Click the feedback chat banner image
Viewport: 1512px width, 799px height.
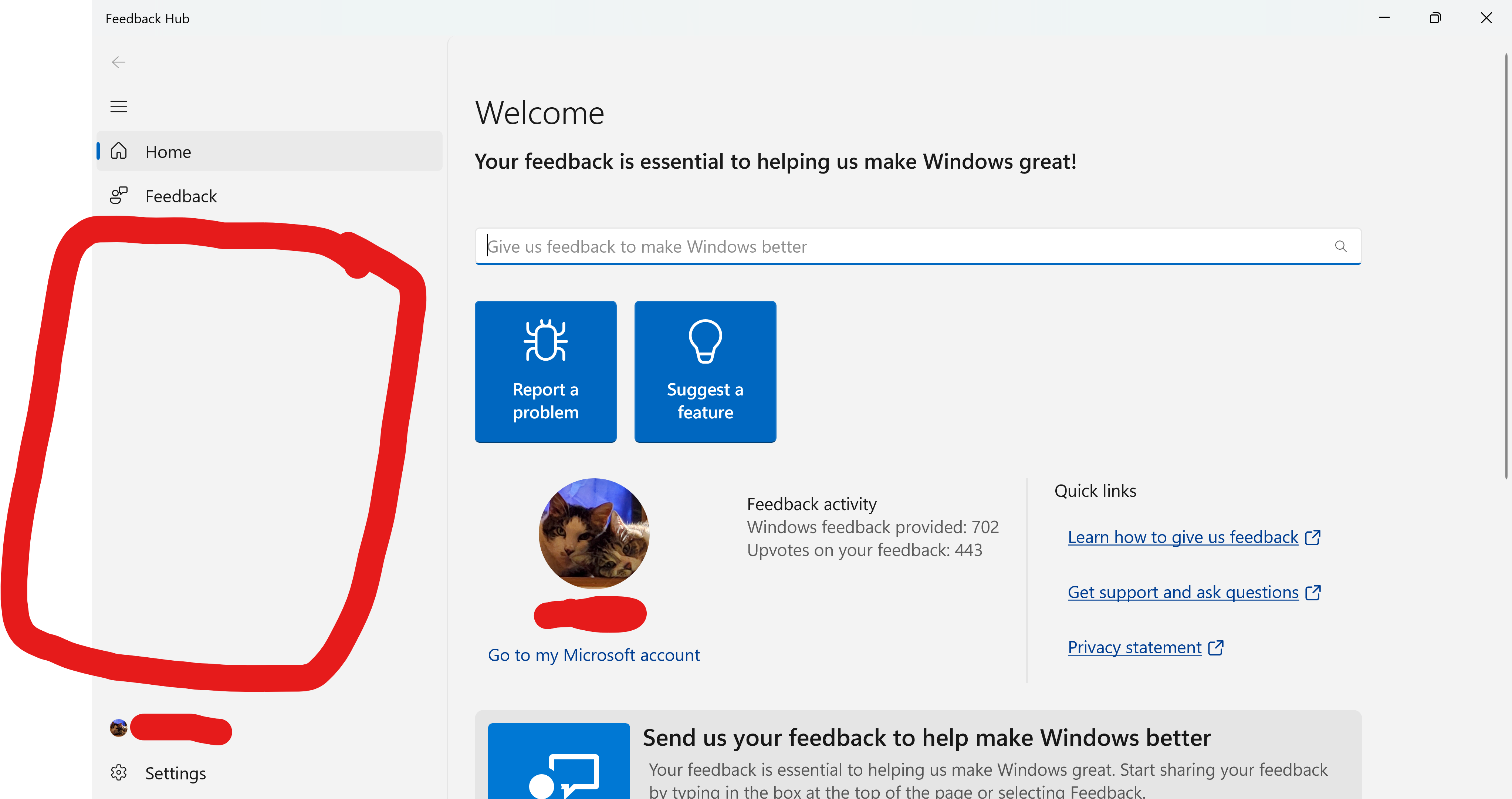click(x=559, y=761)
